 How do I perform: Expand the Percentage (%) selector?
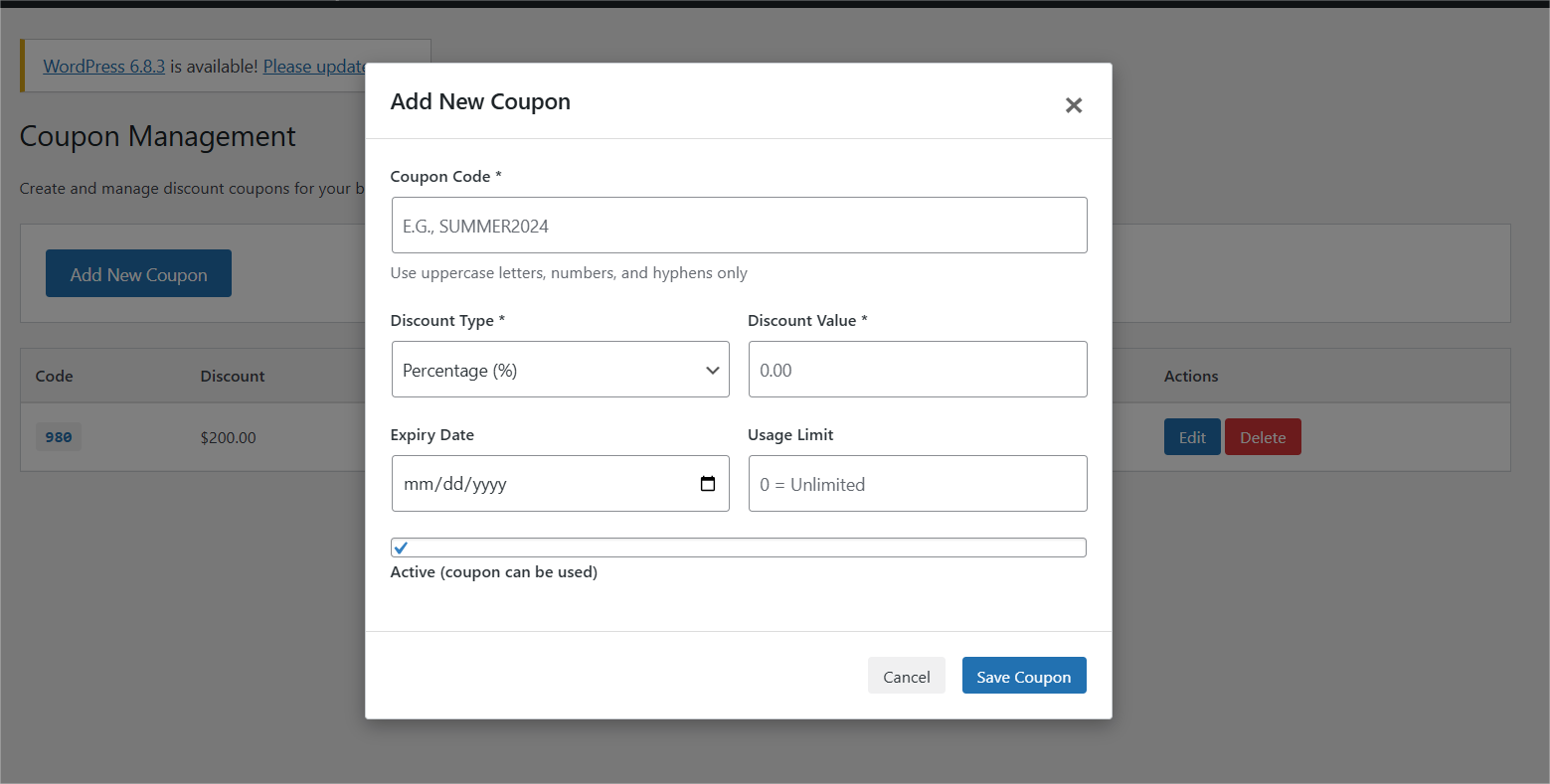[x=560, y=369]
